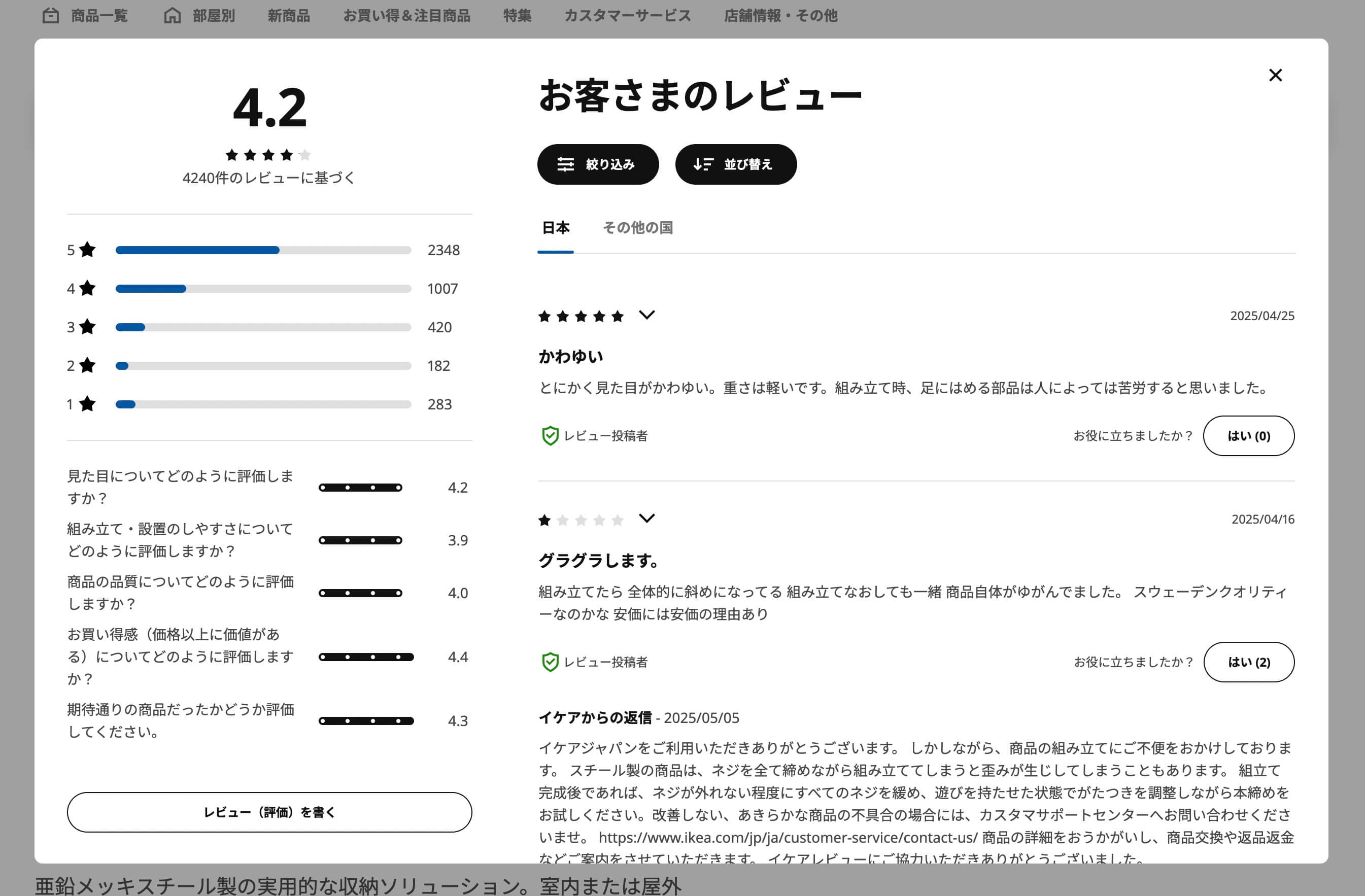
Task: Expand rating details of the グラグラします review
Action: point(646,519)
